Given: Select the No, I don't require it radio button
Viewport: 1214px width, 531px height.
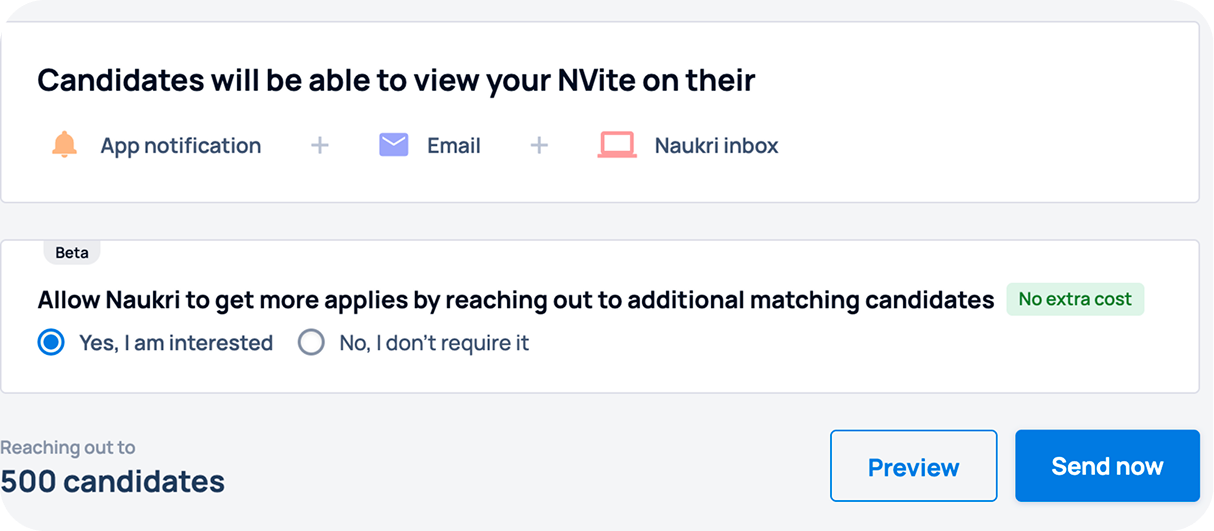Looking at the screenshot, I should coord(311,343).
